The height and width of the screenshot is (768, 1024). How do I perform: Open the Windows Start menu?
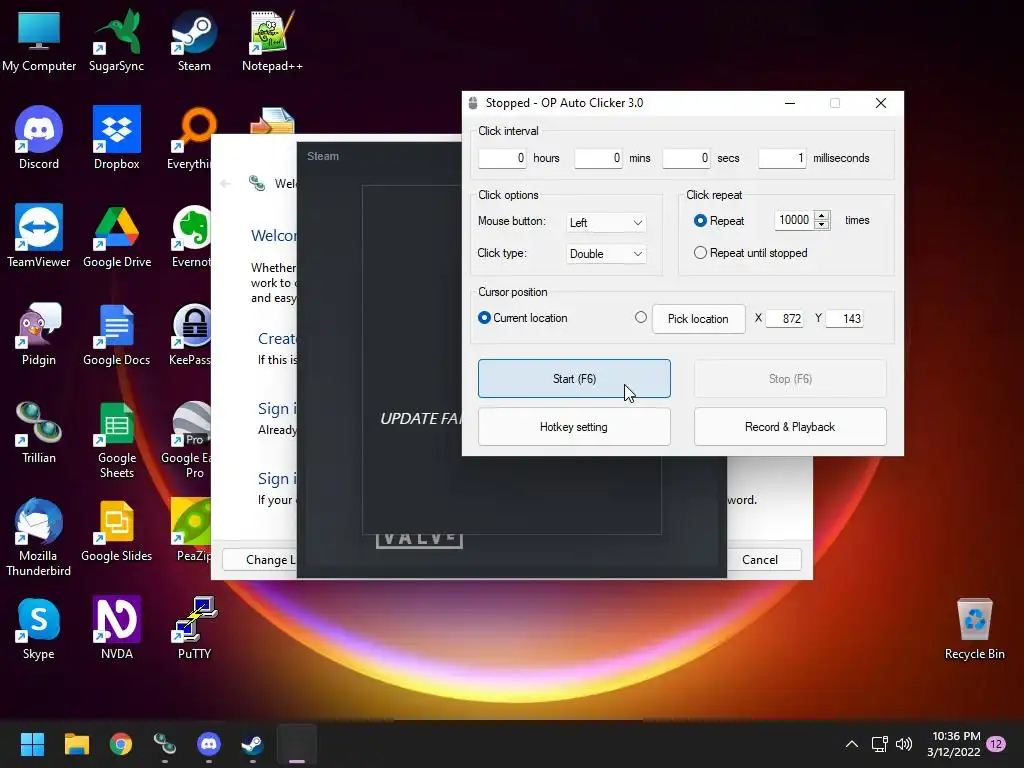point(32,744)
